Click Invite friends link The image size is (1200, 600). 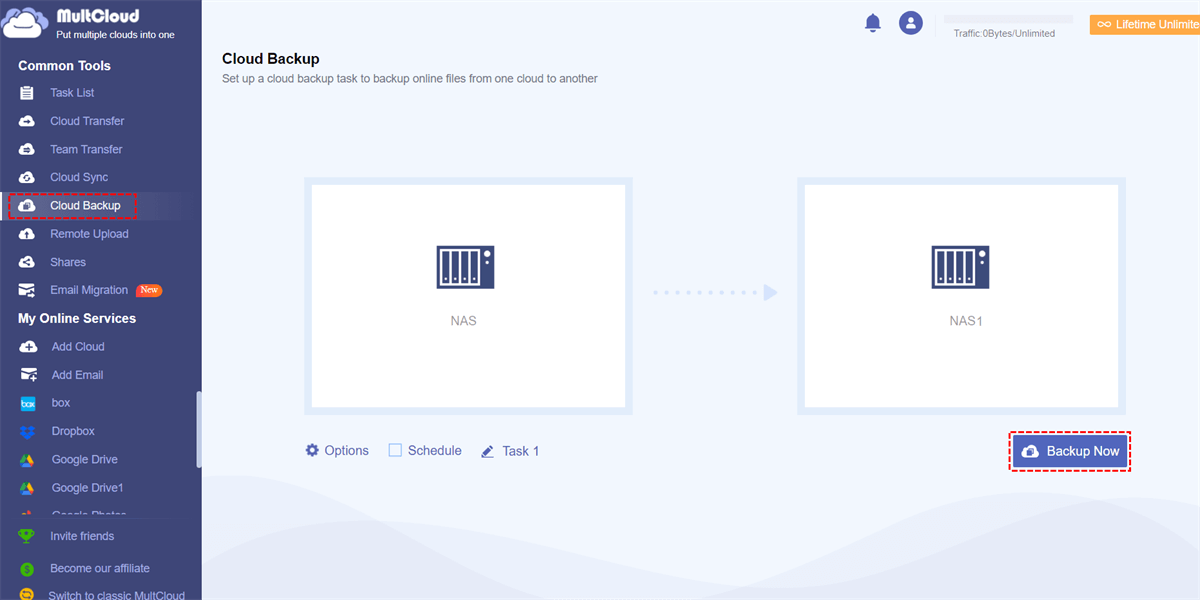click(x=82, y=536)
